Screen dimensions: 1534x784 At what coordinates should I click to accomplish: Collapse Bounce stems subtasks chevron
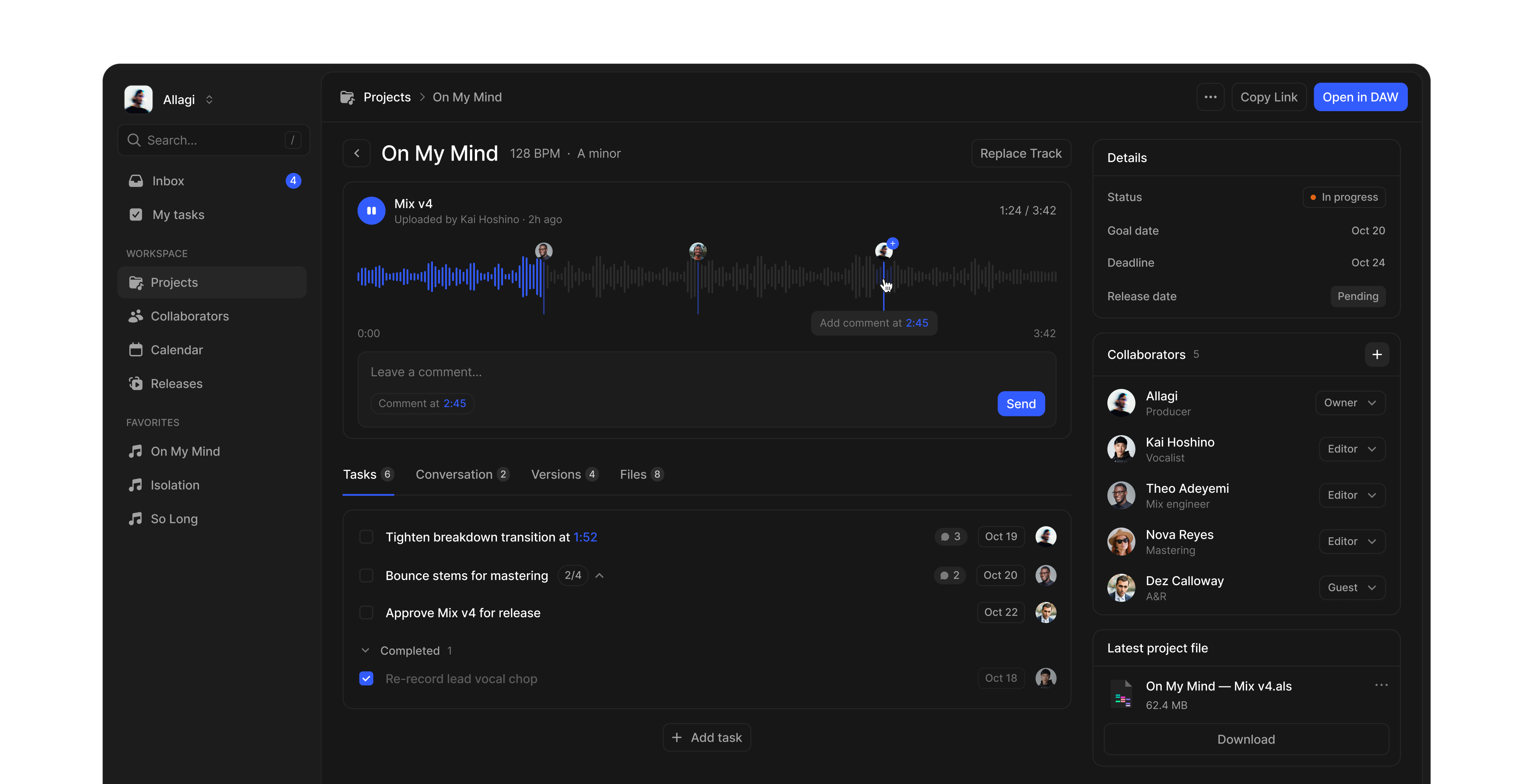(x=600, y=576)
